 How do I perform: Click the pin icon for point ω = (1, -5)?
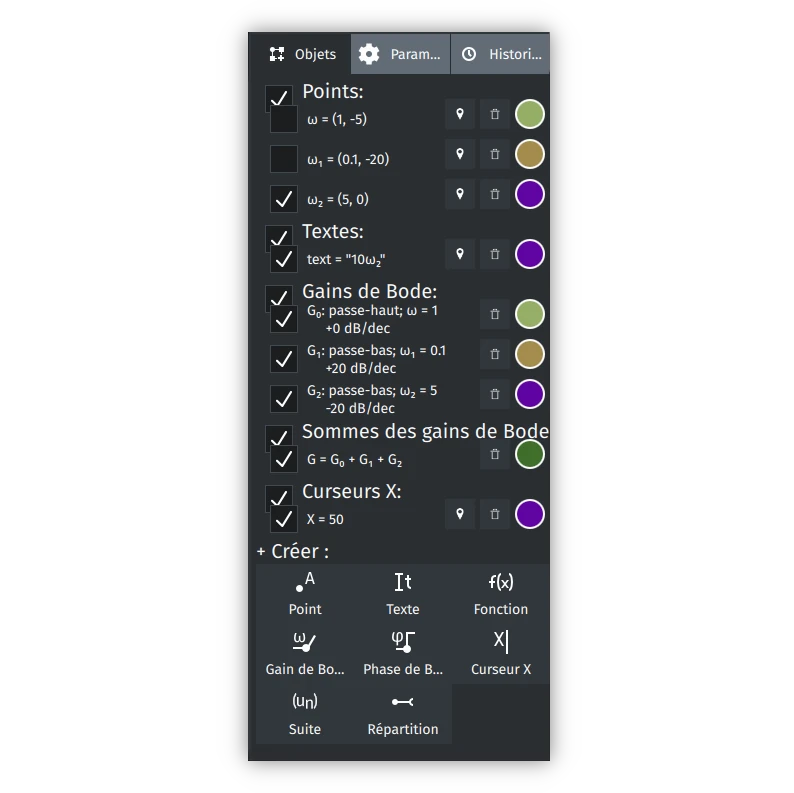coord(460,114)
